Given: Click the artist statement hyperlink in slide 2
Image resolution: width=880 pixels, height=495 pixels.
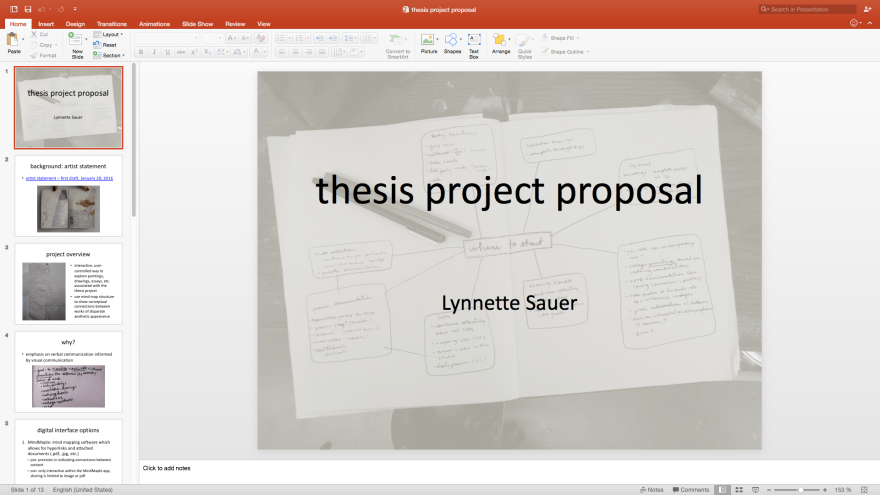Looking at the screenshot, I should [x=69, y=178].
